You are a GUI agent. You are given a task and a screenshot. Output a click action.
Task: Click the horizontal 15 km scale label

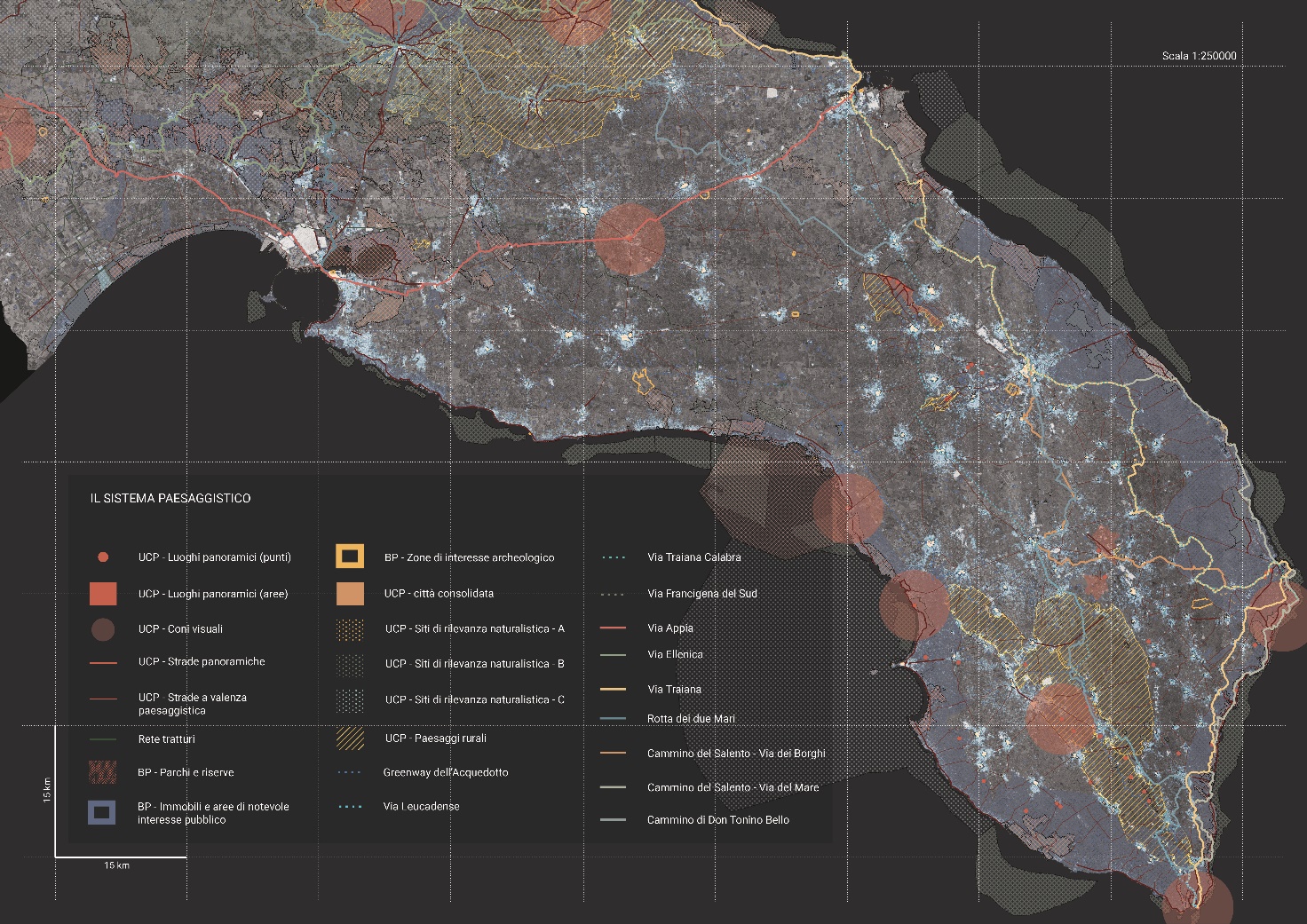pos(116,865)
